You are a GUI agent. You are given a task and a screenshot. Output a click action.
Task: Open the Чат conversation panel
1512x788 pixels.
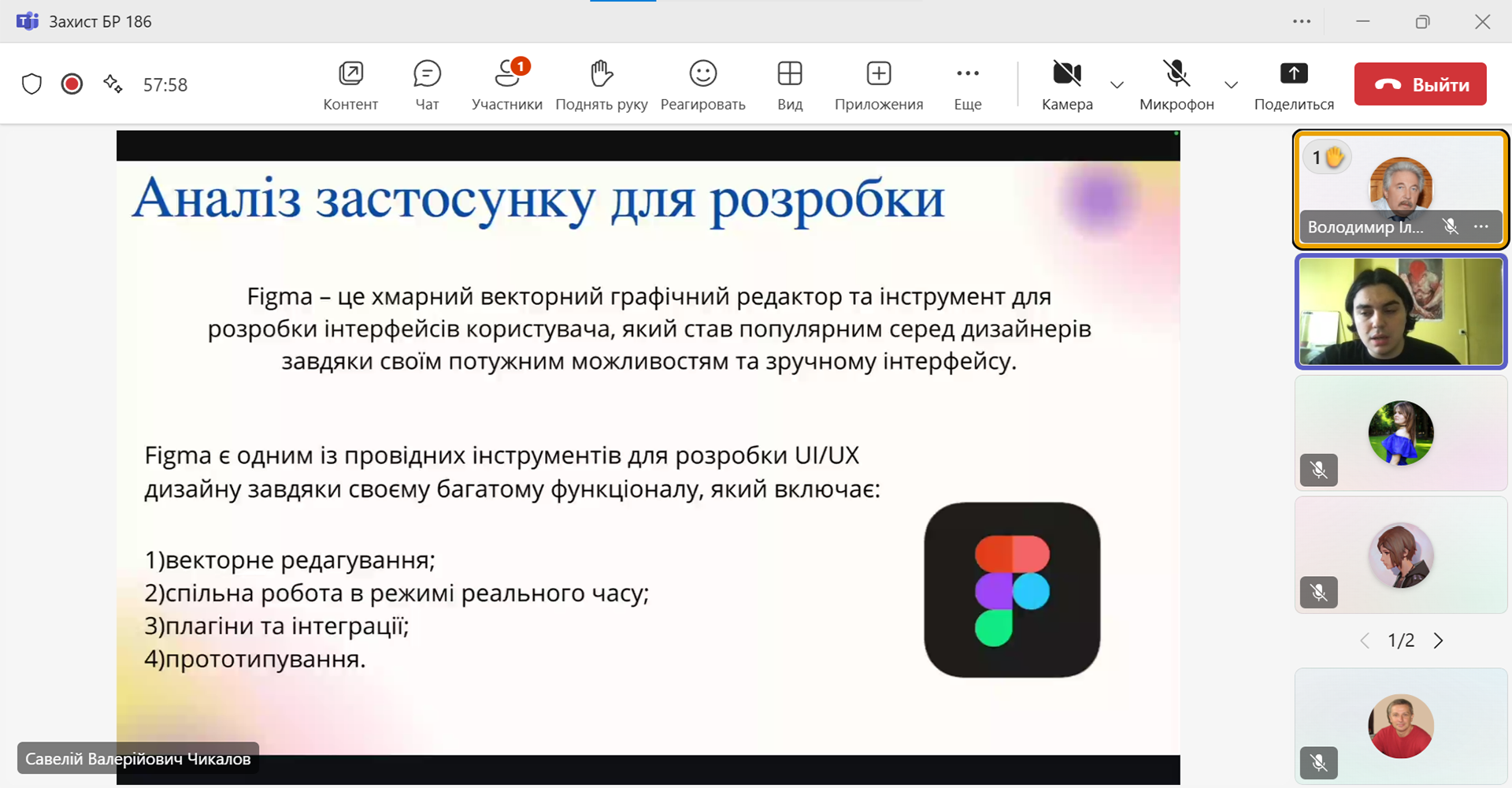[427, 84]
